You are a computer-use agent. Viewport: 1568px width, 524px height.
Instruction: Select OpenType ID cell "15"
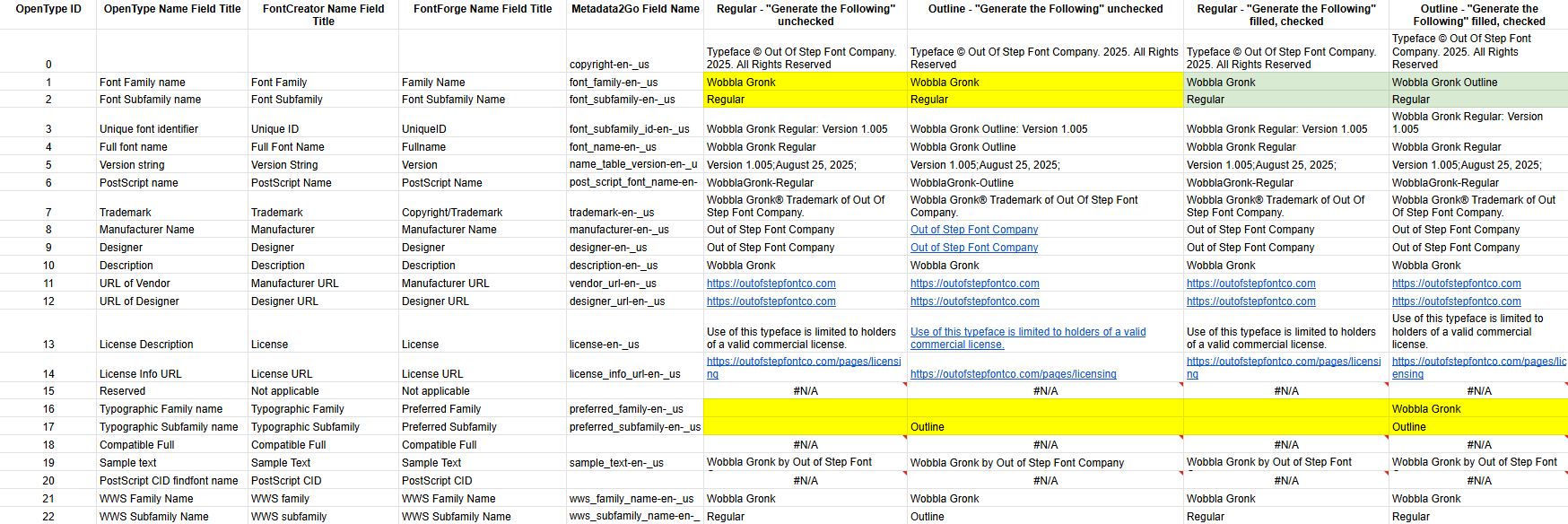(48, 391)
